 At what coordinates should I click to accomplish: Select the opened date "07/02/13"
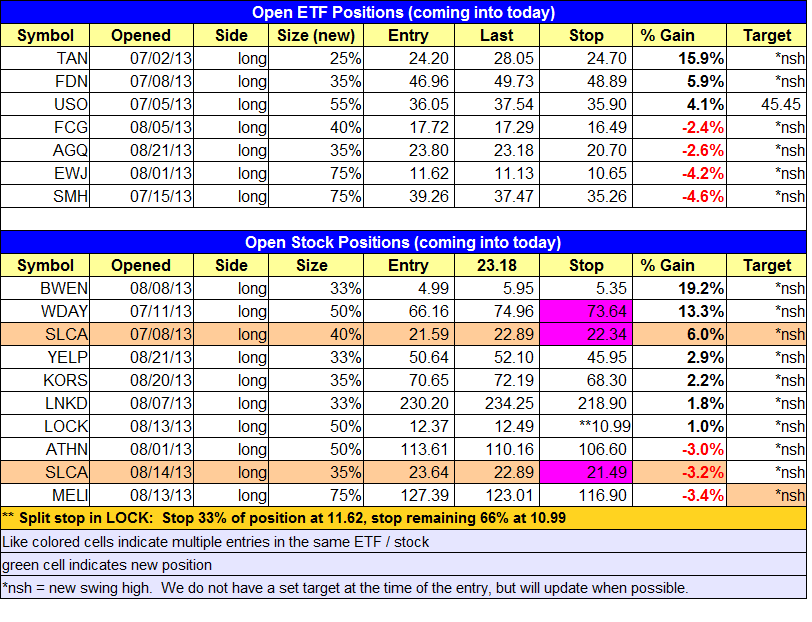141,58
